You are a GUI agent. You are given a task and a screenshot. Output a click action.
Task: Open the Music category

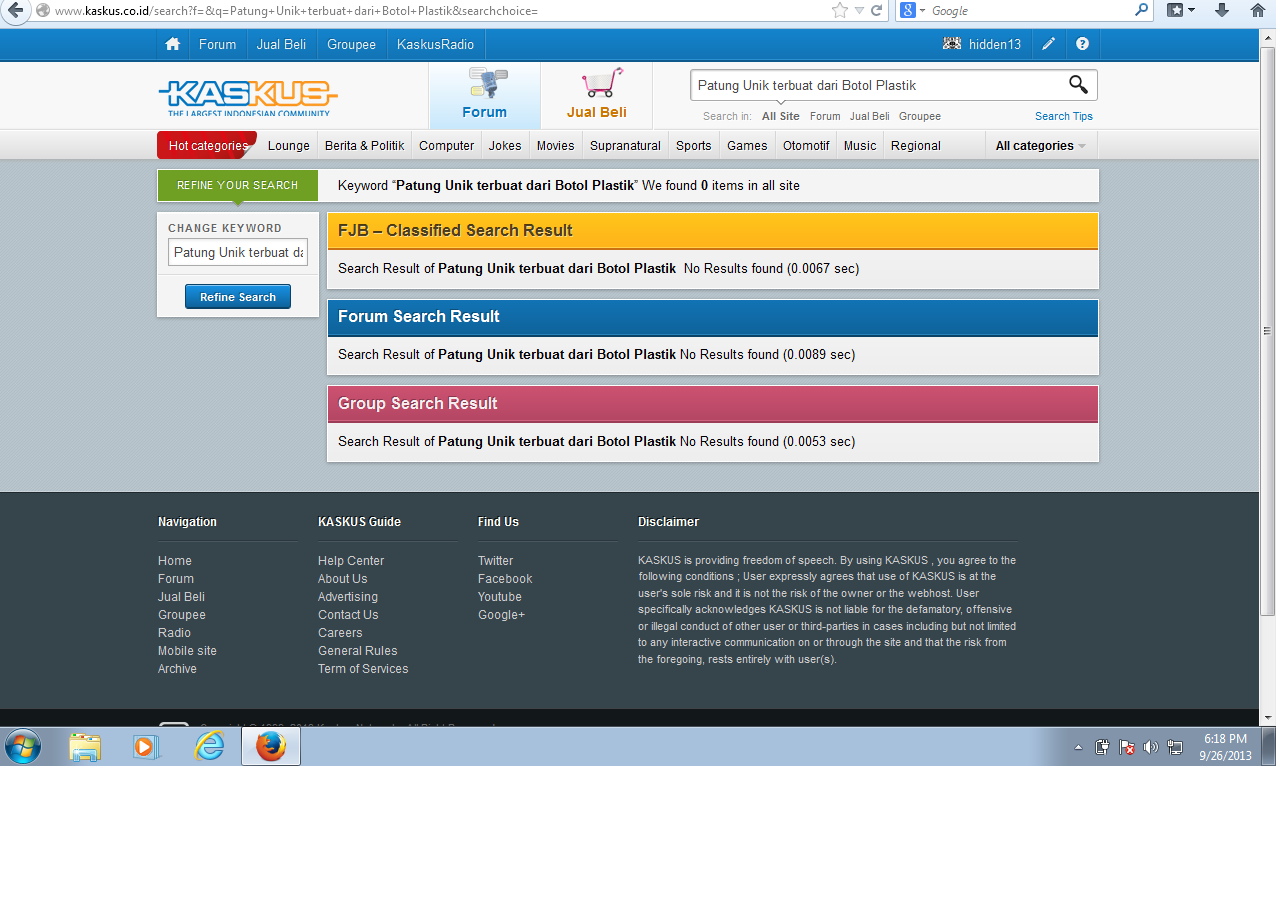(860, 145)
